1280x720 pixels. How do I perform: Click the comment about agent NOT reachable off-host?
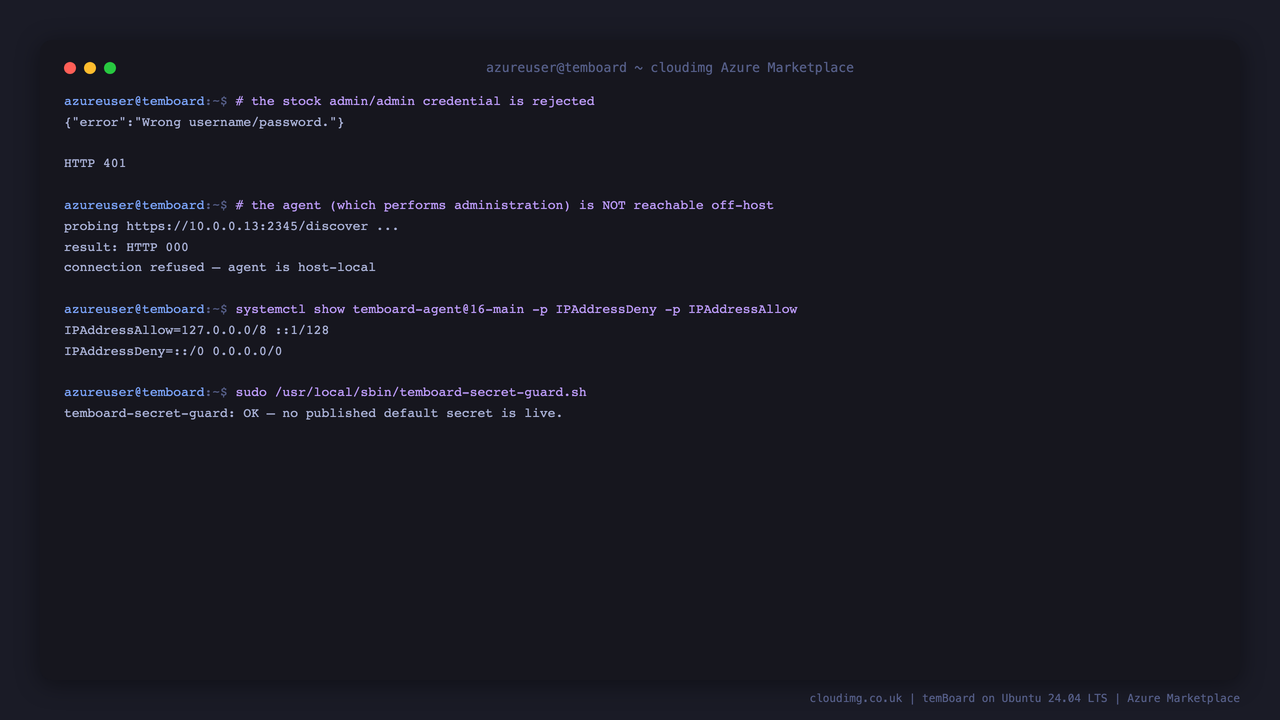[505, 205]
